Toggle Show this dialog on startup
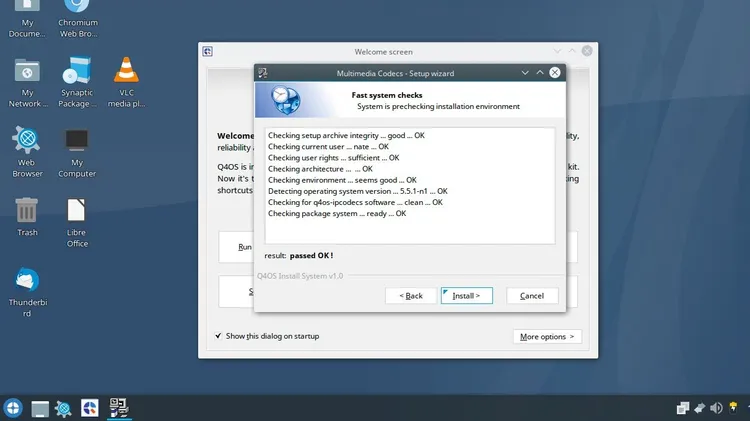The width and height of the screenshot is (750, 421). pos(218,336)
